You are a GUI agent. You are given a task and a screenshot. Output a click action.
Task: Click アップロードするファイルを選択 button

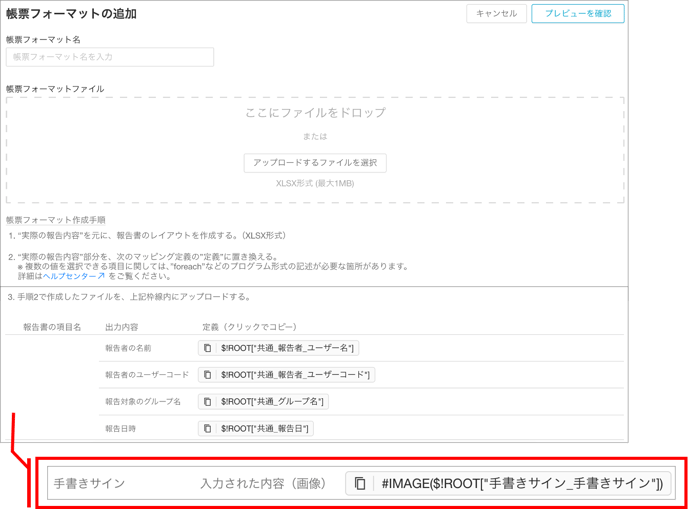point(315,163)
